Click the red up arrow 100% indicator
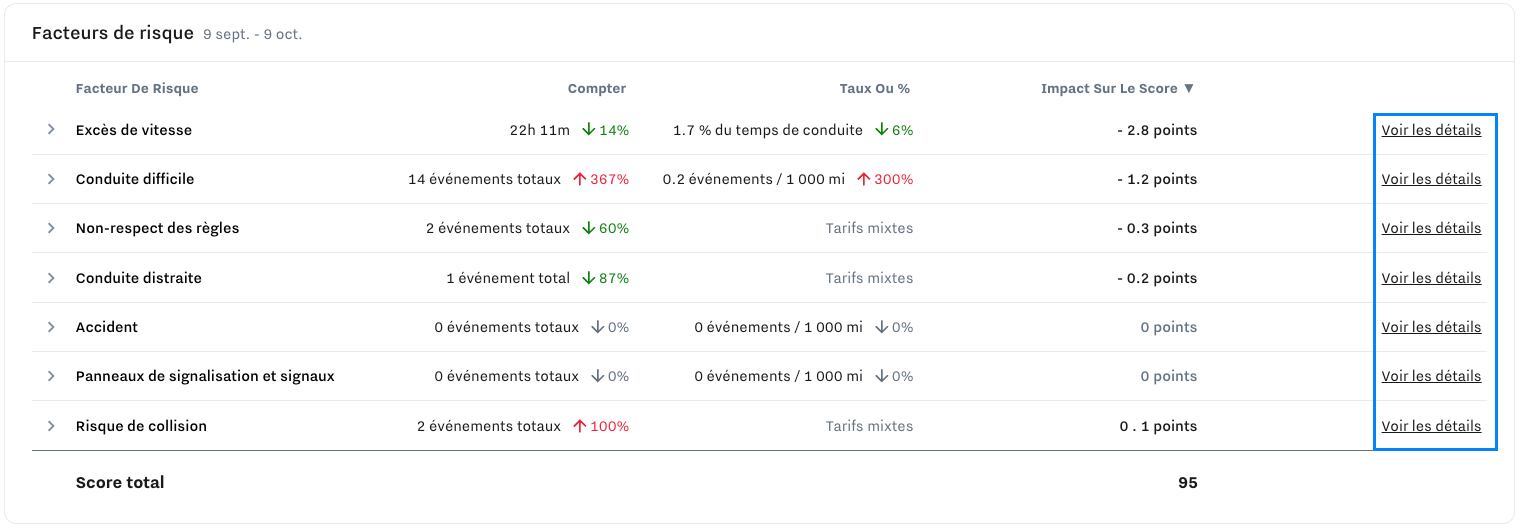The width and height of the screenshot is (1520, 529). [601, 426]
